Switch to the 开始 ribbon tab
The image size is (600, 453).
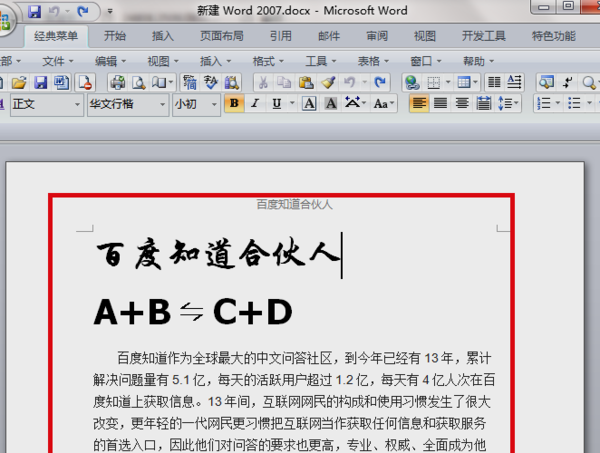click(x=115, y=36)
